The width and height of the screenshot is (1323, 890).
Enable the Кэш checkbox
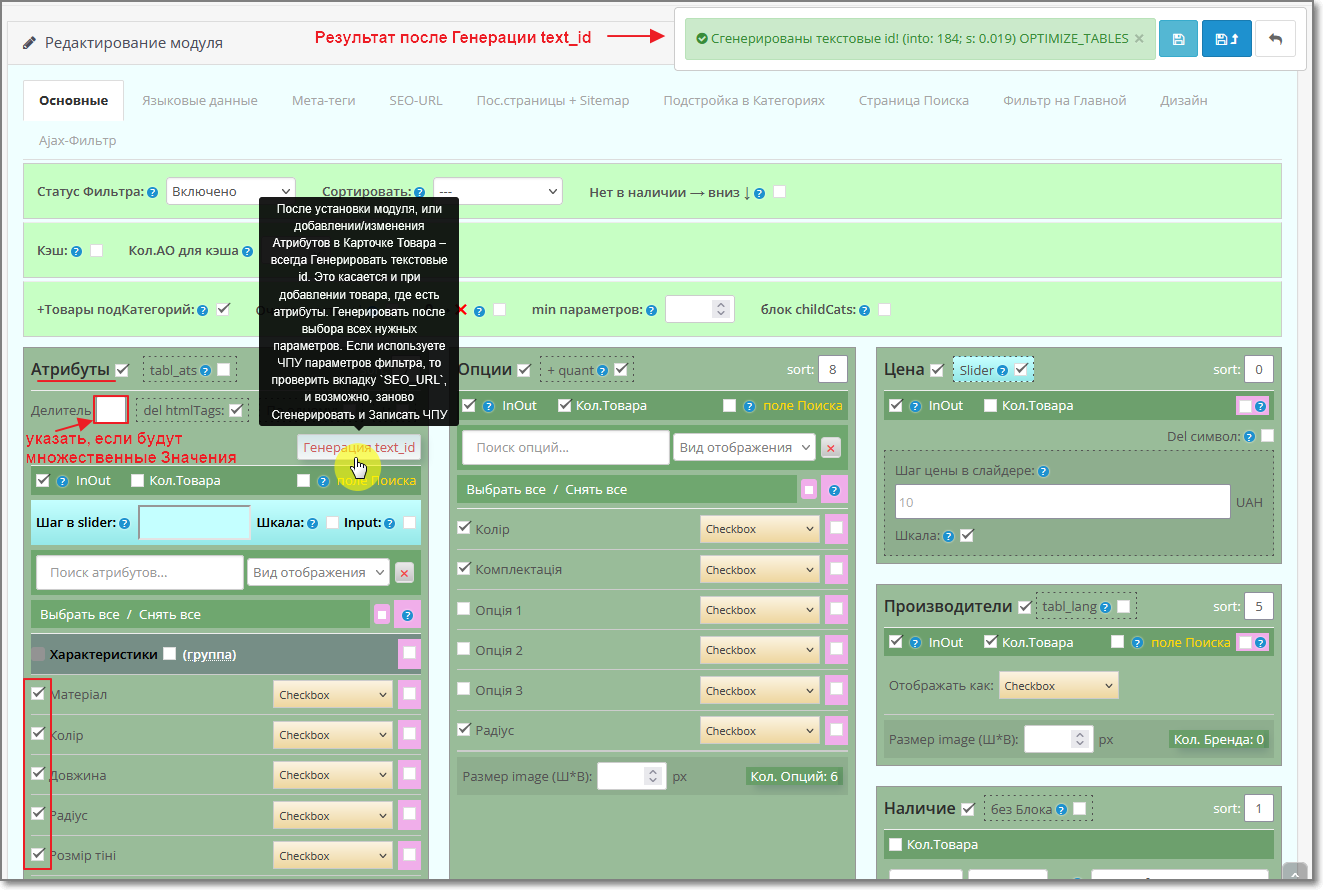[96, 251]
